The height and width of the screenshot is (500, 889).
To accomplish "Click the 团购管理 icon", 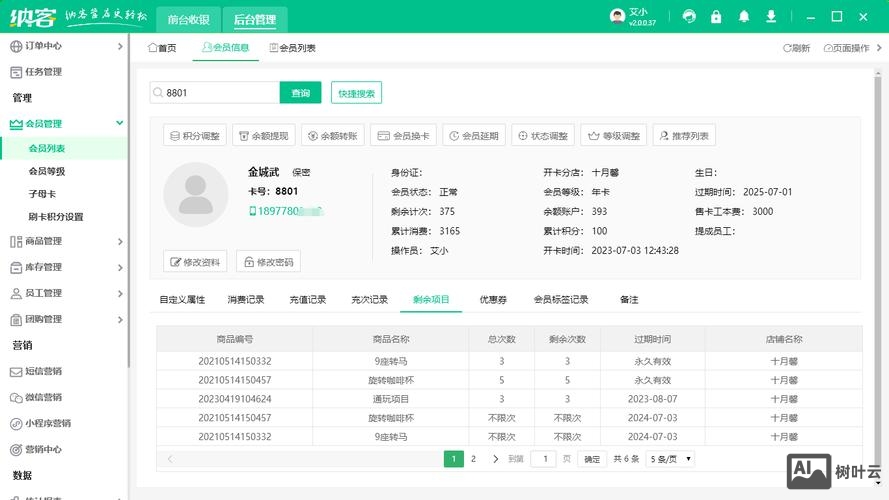I will (16, 320).
